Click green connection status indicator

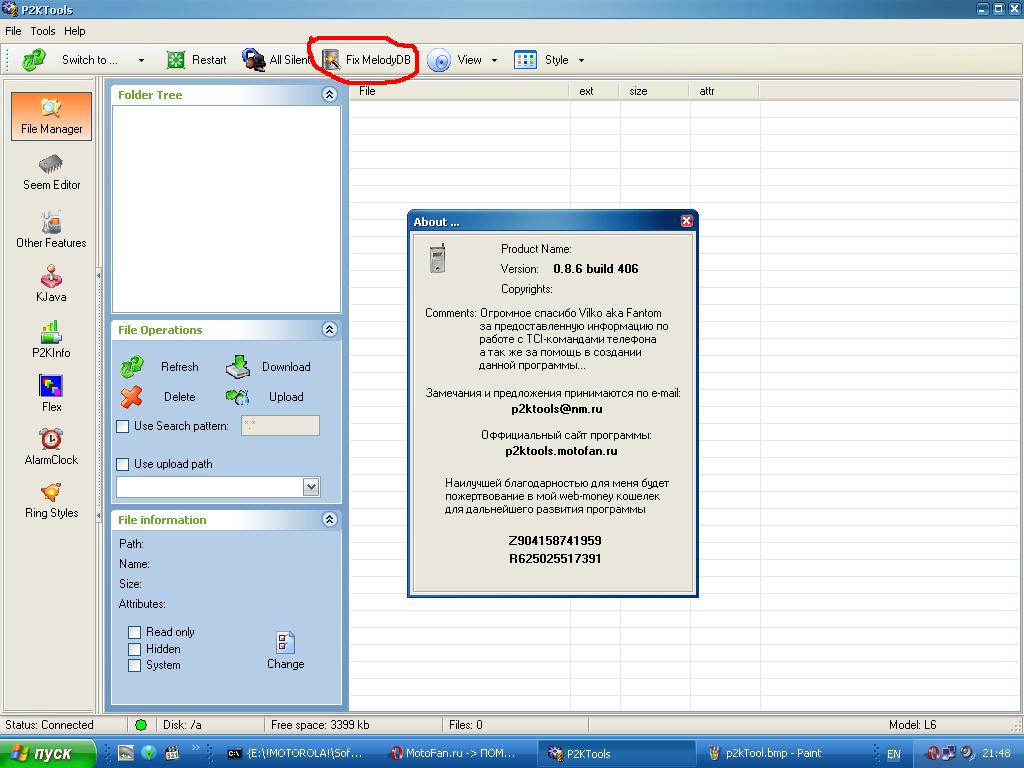coord(141,725)
